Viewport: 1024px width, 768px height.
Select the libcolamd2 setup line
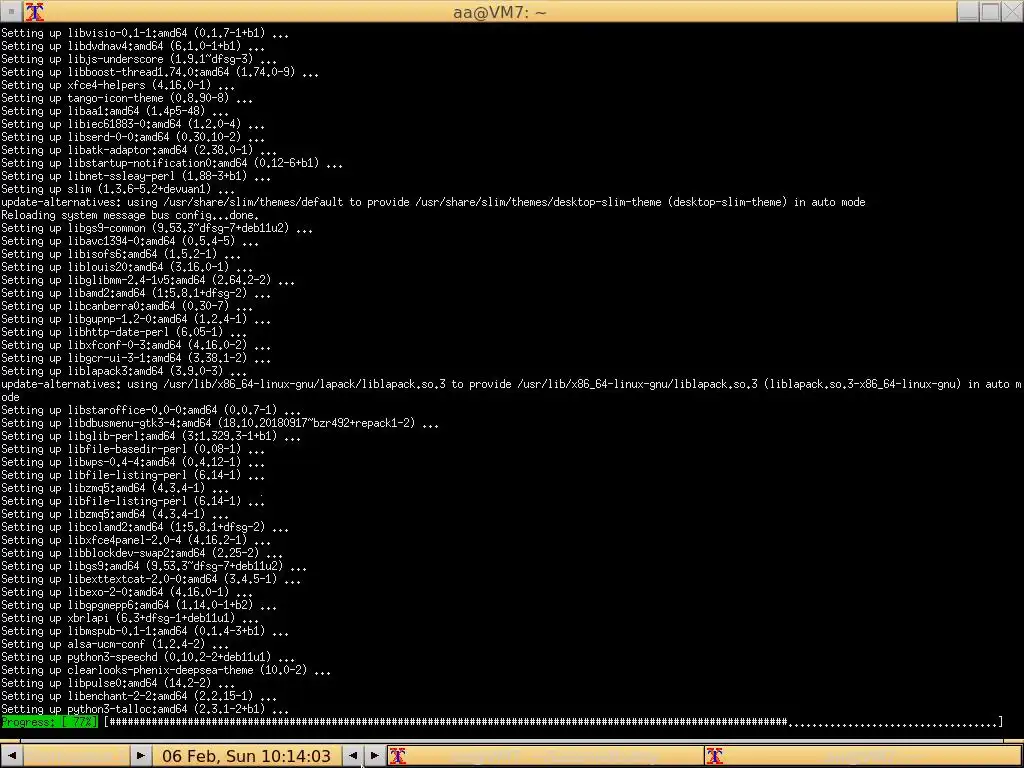point(145,527)
